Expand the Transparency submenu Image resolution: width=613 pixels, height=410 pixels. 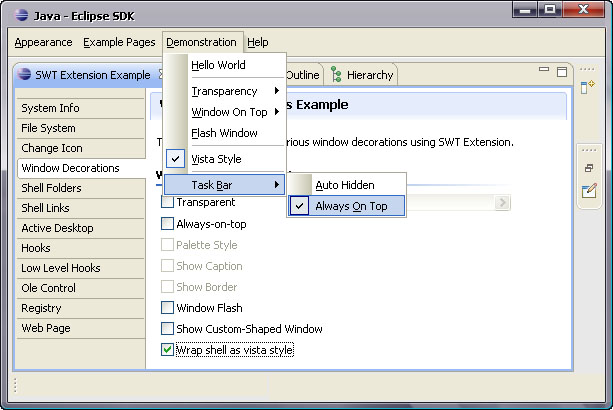(x=225, y=91)
